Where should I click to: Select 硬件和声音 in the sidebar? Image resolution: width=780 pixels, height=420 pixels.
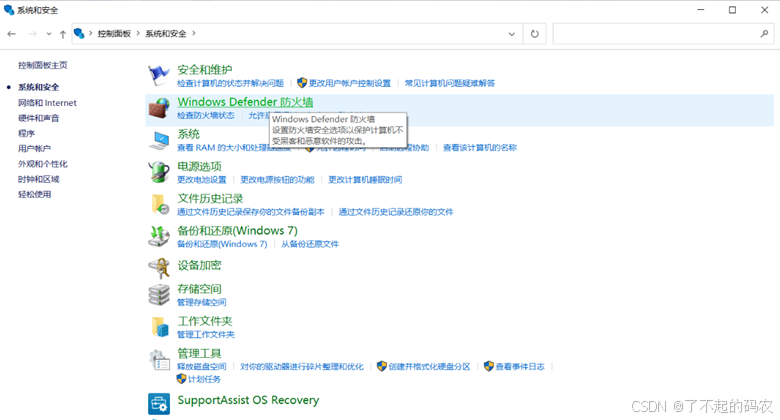39,118
